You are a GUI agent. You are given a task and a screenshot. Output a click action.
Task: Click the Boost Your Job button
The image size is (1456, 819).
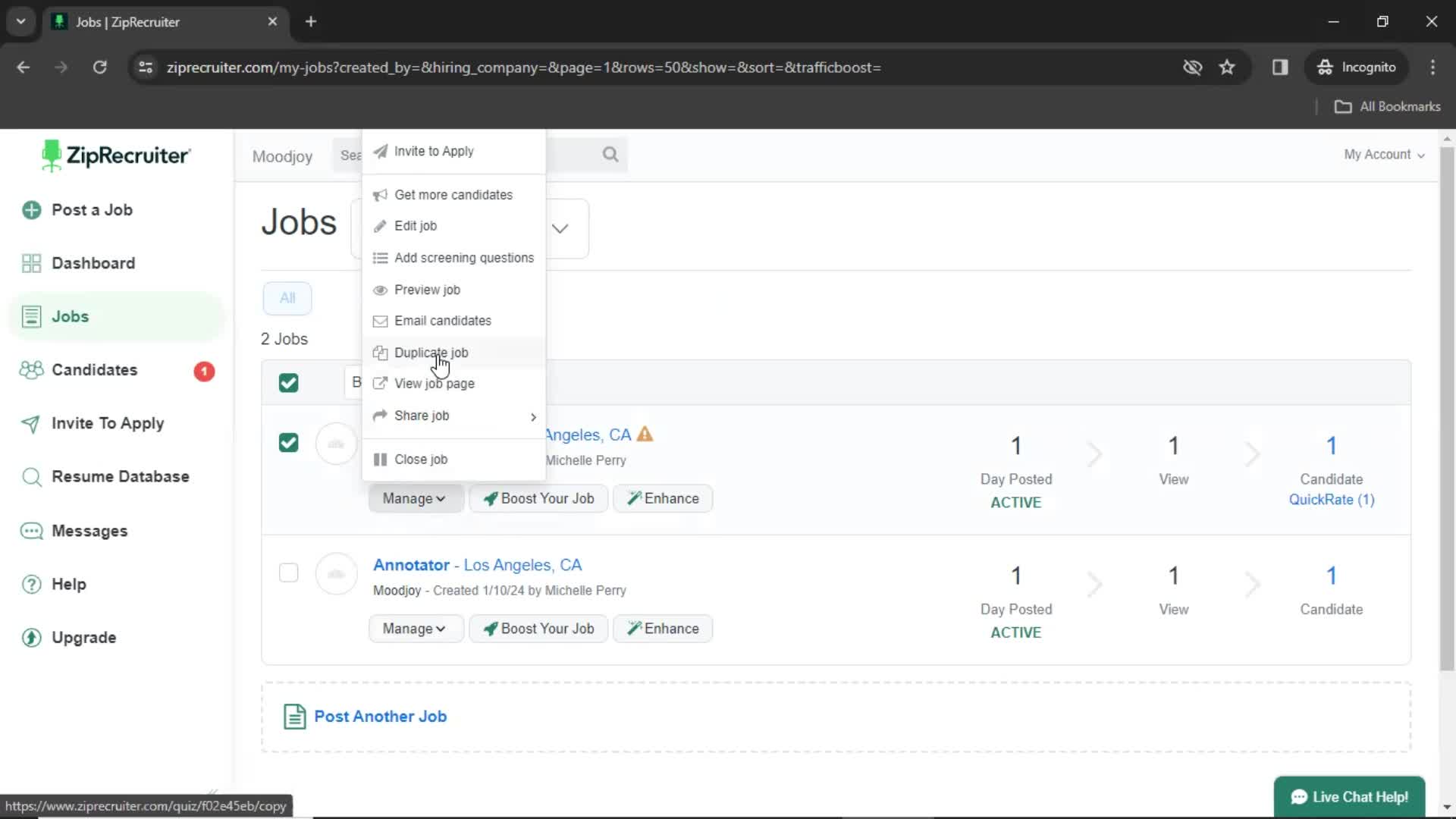[540, 498]
